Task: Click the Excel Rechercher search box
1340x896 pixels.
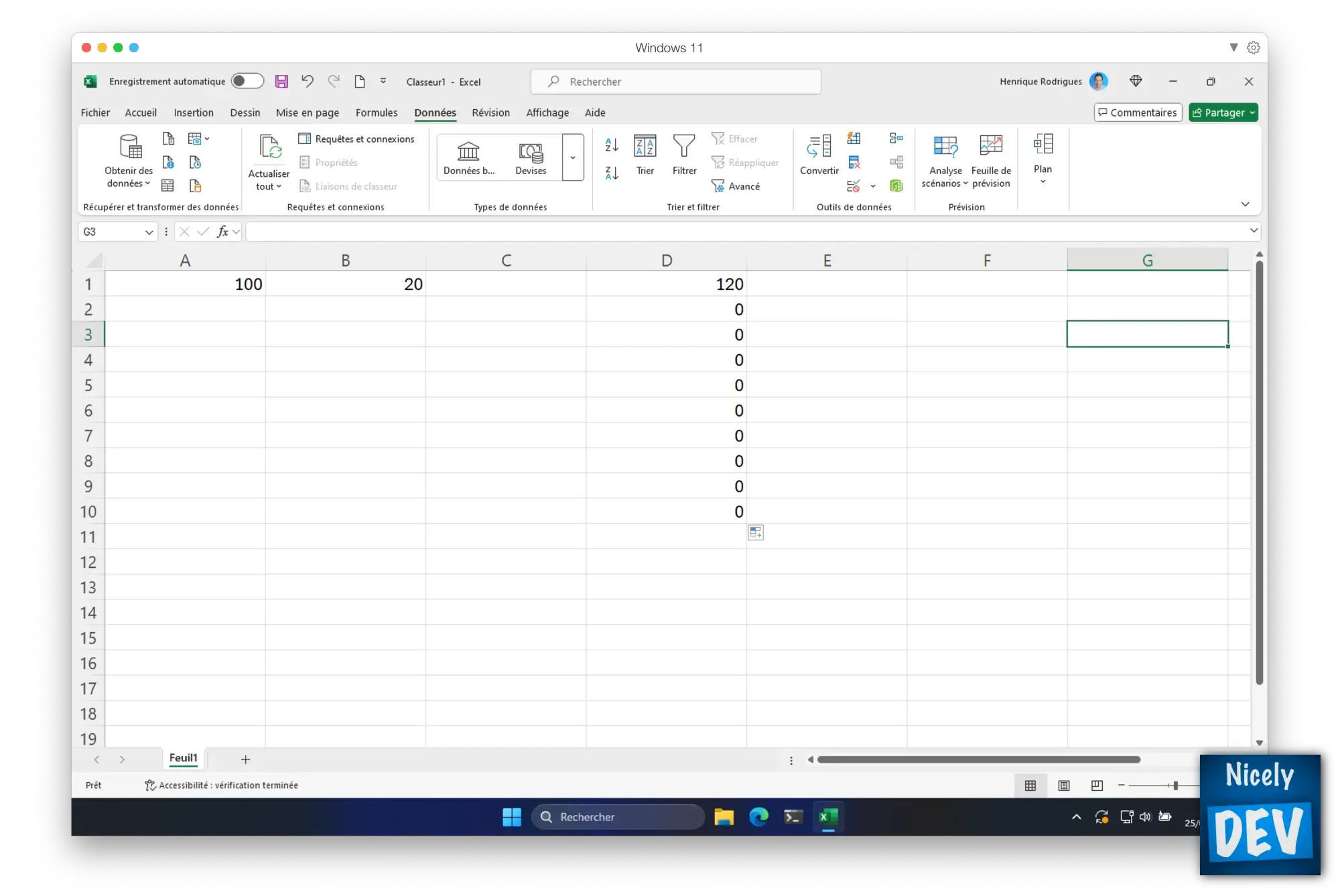Action: point(675,82)
